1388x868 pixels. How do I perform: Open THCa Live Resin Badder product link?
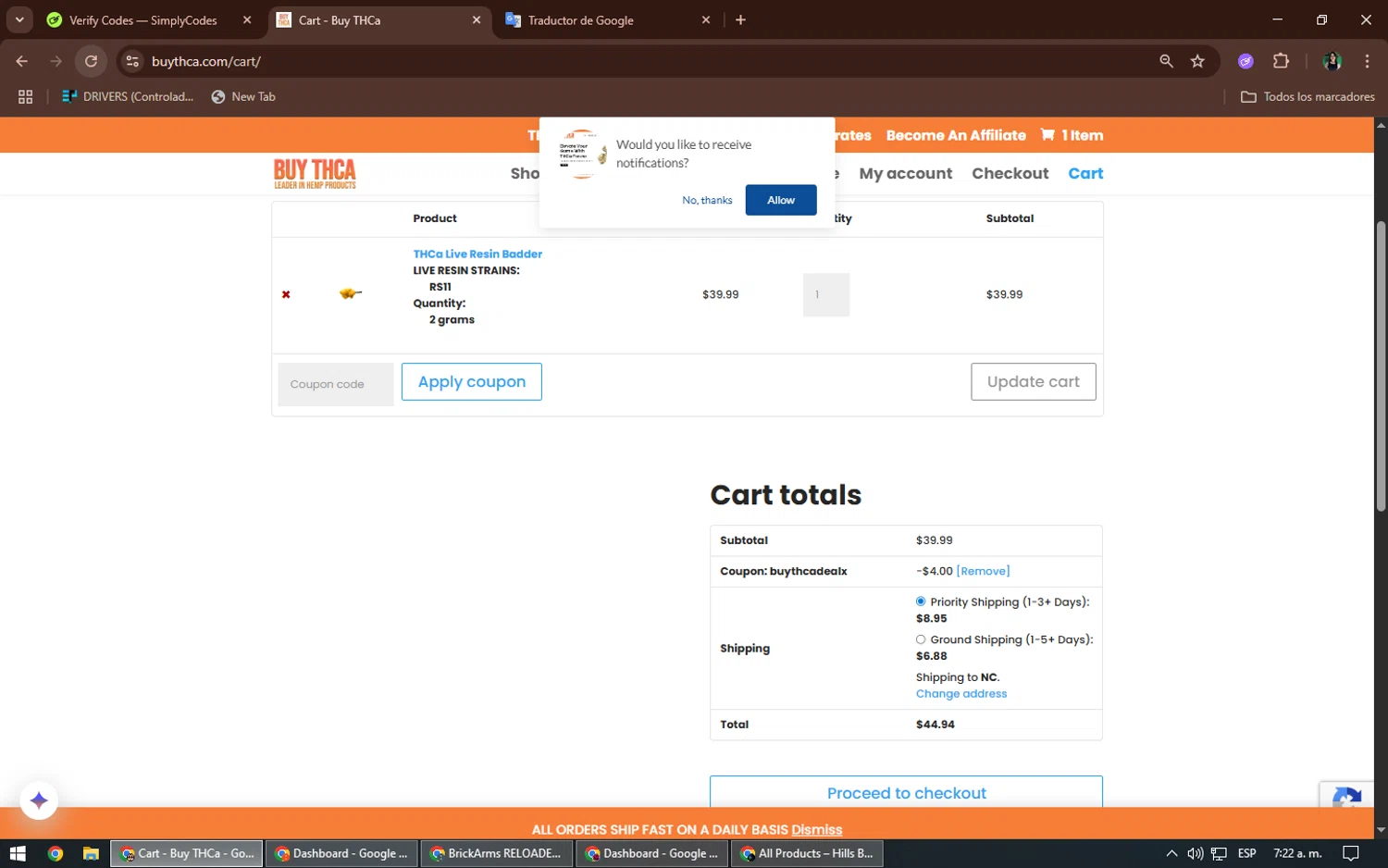coord(477,254)
